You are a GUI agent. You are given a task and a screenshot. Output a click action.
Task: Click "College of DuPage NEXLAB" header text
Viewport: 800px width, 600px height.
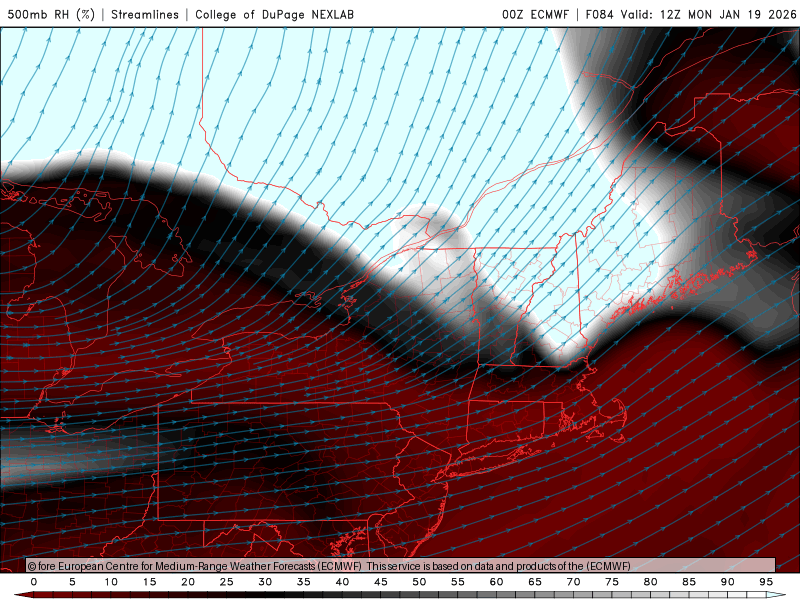tap(274, 14)
